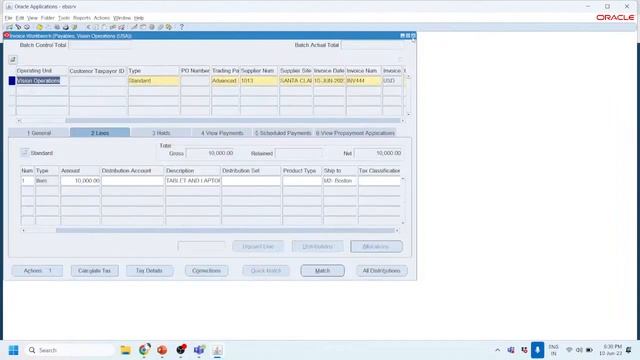Viewport: 640px width, 360px height.
Task: Click the Match button
Action: click(322, 271)
